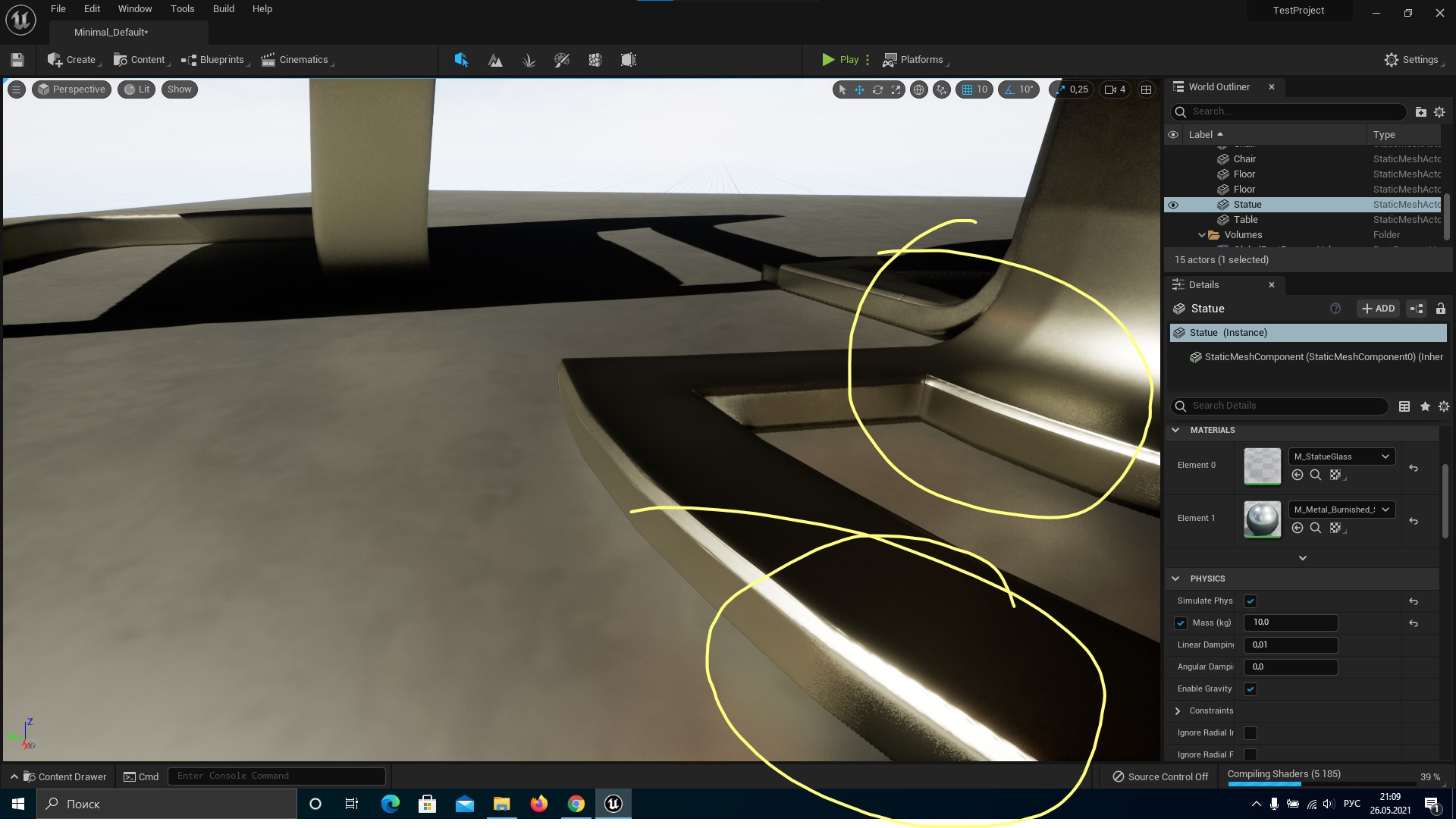Open Perspective viewport type dropdown

[x=71, y=89]
